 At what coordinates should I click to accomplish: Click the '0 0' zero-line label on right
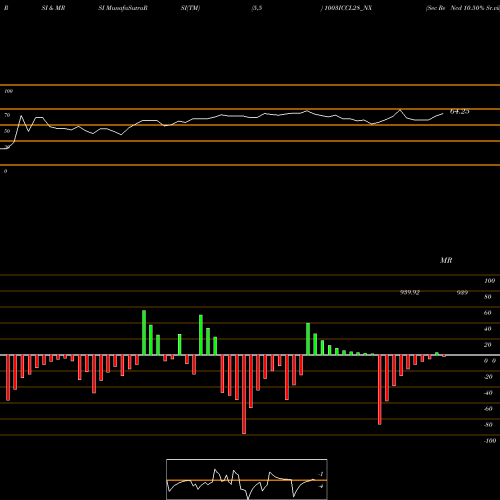pos(490,361)
